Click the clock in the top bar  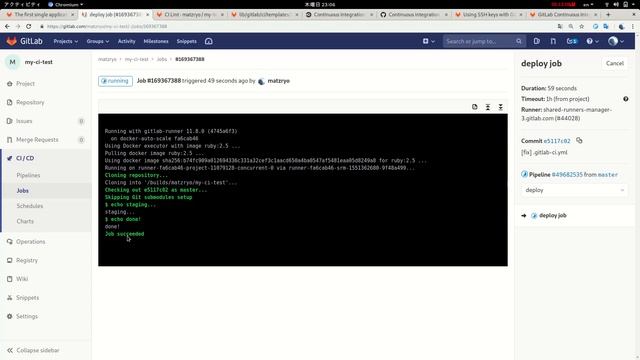(x=320, y=4)
